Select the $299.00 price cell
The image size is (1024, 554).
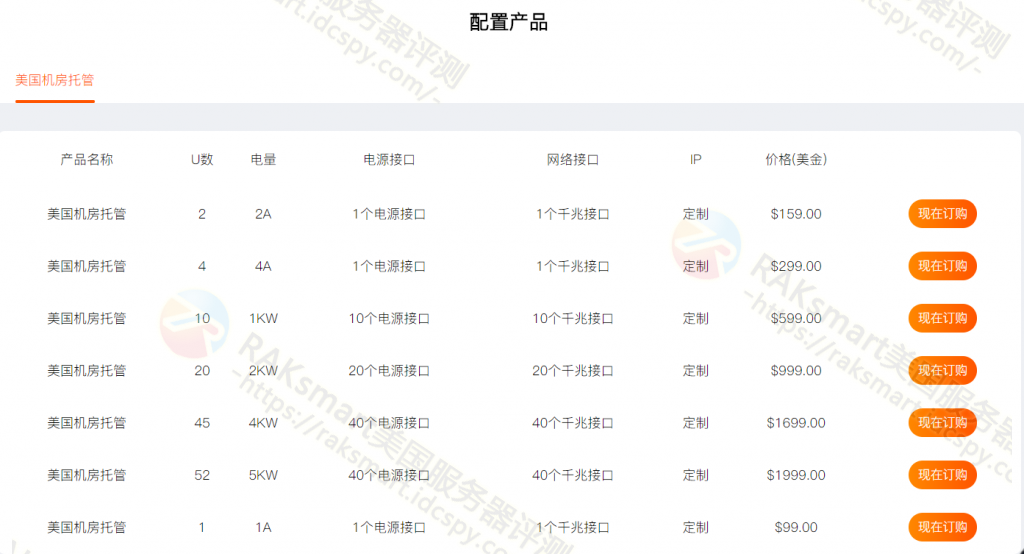tap(796, 266)
